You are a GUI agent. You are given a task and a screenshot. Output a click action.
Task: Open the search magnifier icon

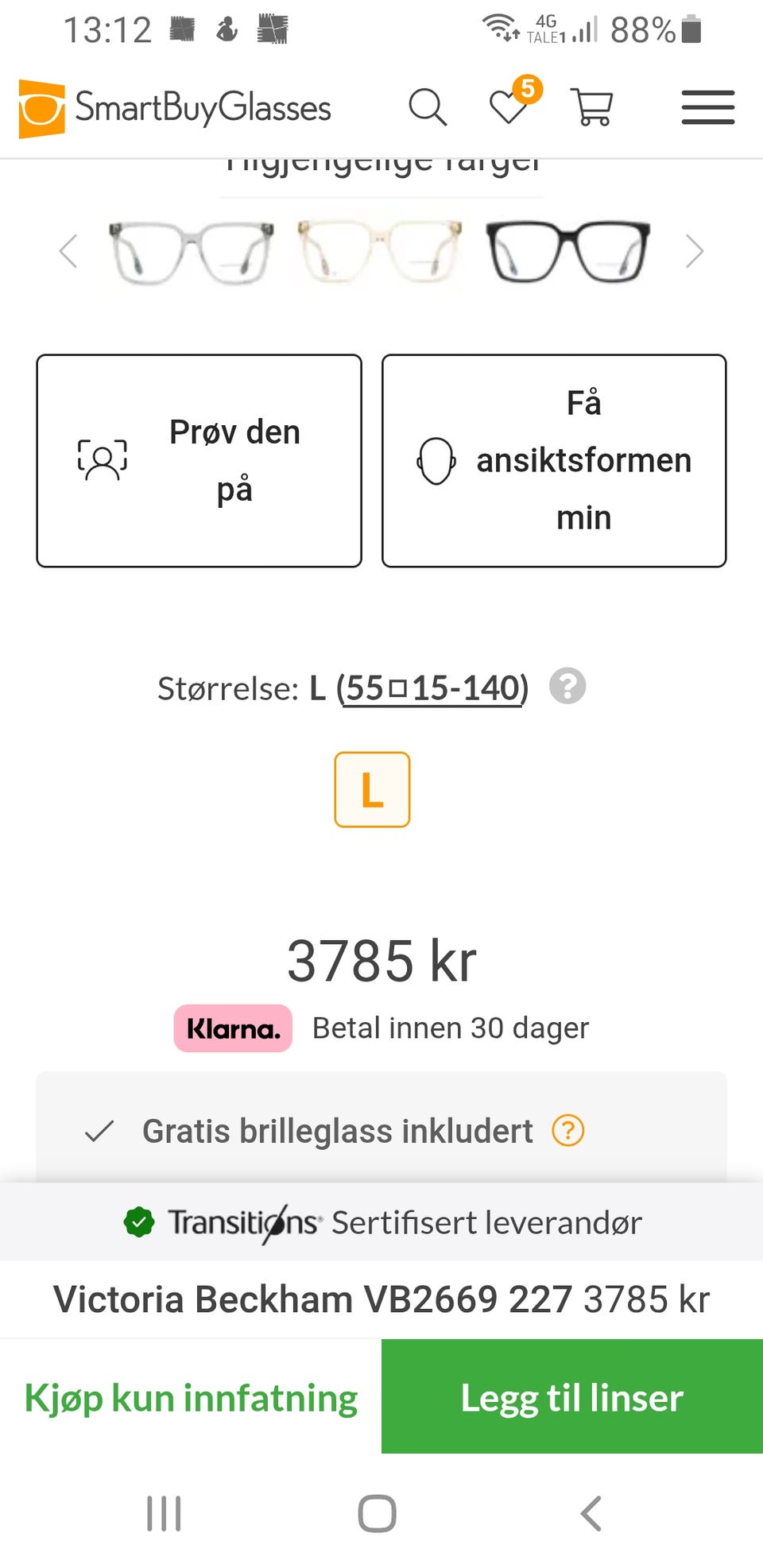click(428, 107)
